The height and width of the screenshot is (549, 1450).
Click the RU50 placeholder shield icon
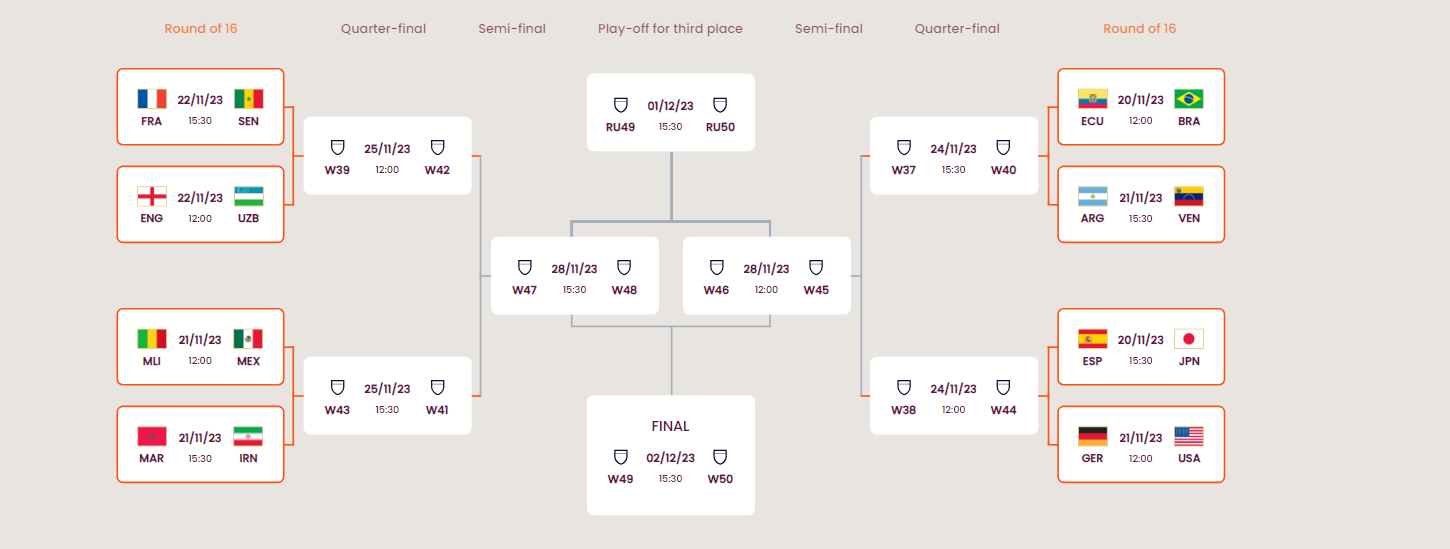pos(719,105)
